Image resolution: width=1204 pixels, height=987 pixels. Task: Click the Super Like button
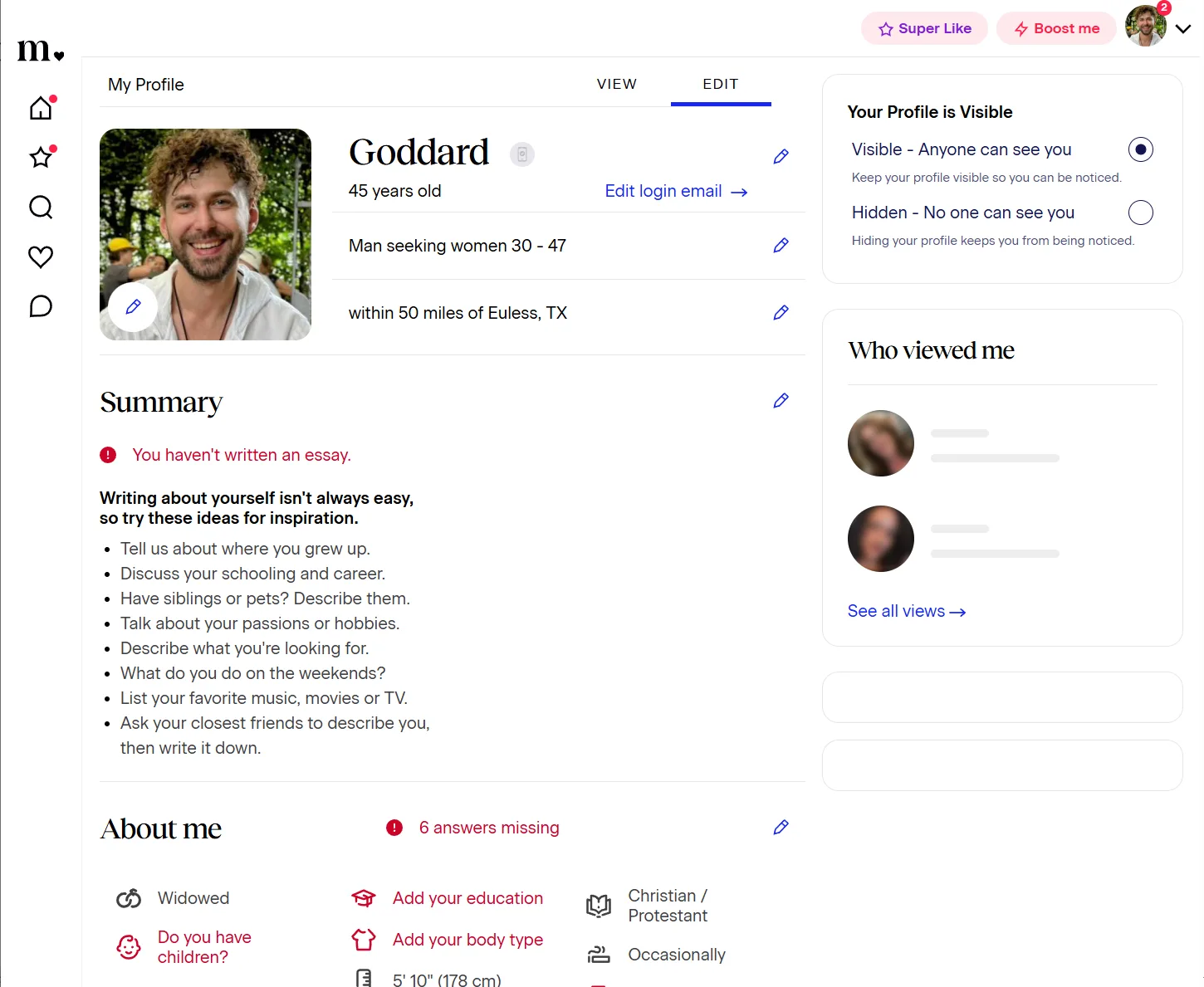[924, 28]
